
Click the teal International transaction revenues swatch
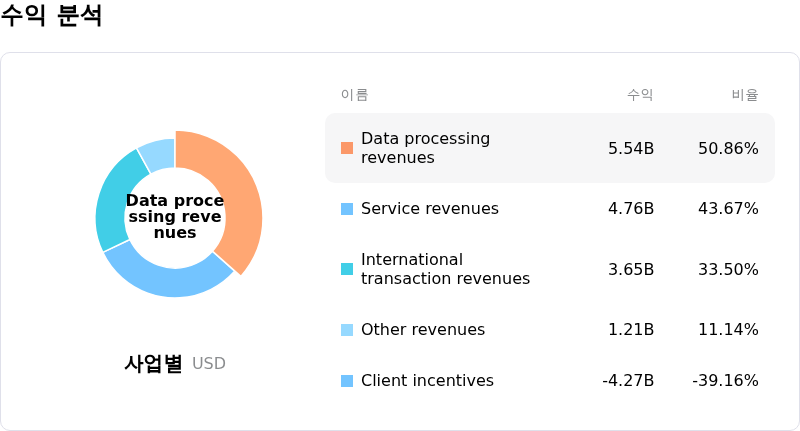(347, 269)
